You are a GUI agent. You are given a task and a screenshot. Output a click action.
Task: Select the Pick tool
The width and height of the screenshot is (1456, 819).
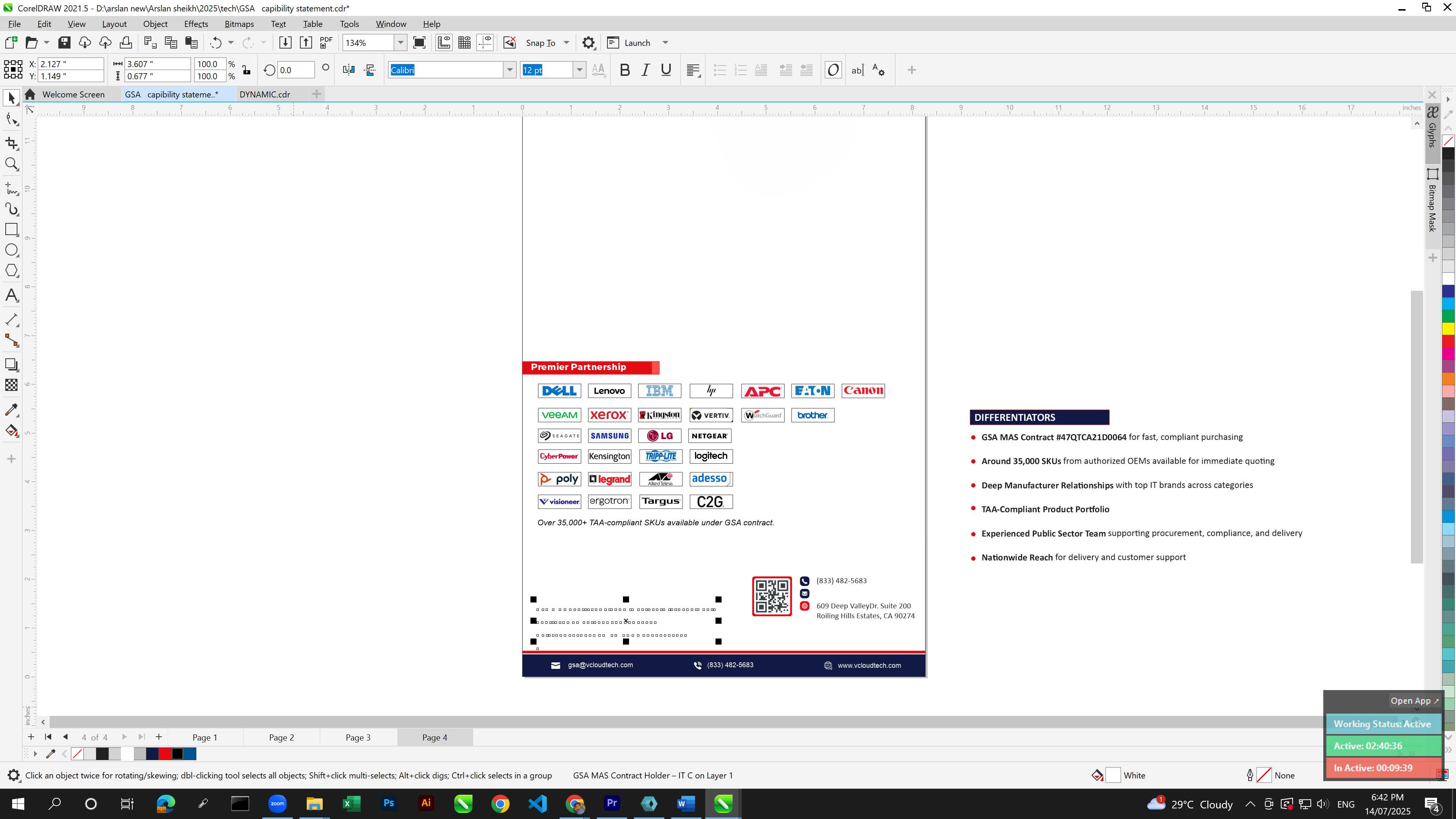(11, 98)
